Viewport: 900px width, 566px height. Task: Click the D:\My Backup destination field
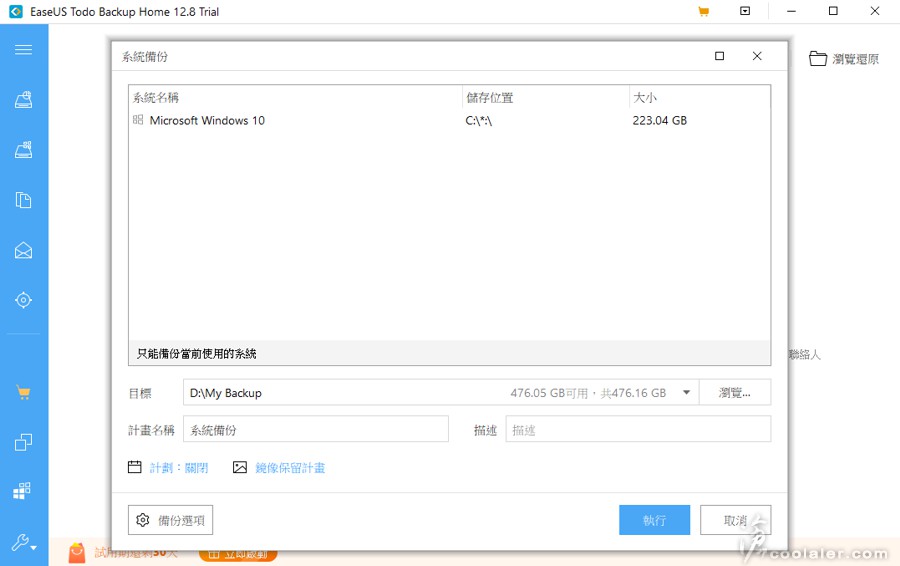(x=441, y=393)
